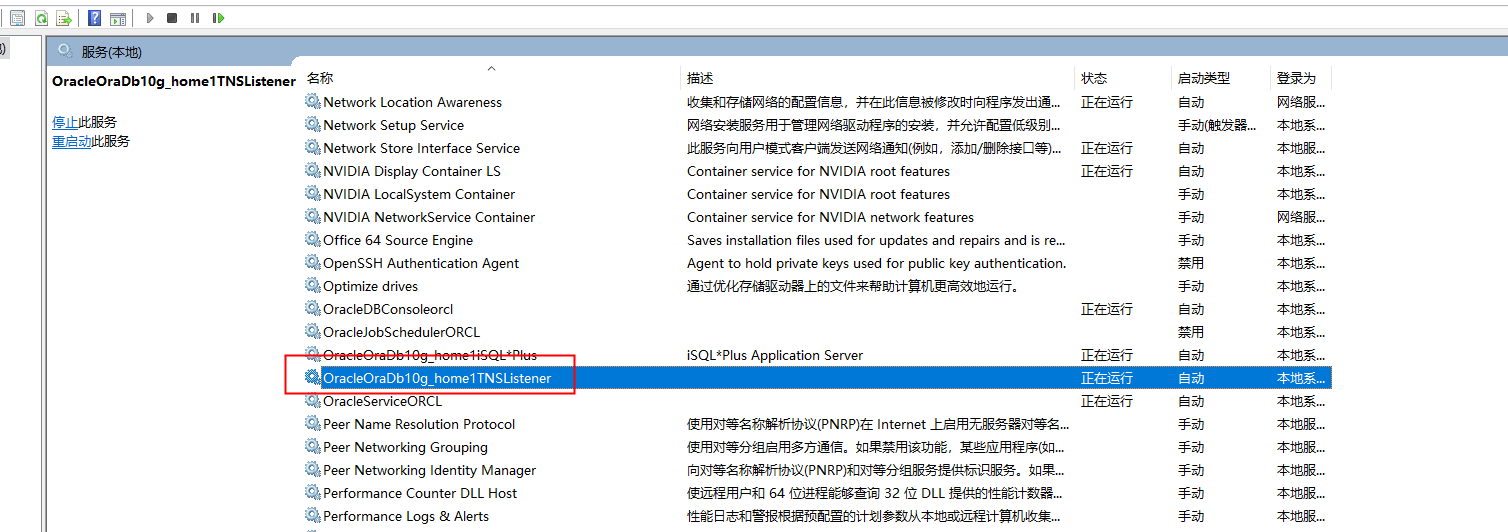Click the Stop Service square icon
The width and height of the screenshot is (1508, 532).
pos(172,18)
